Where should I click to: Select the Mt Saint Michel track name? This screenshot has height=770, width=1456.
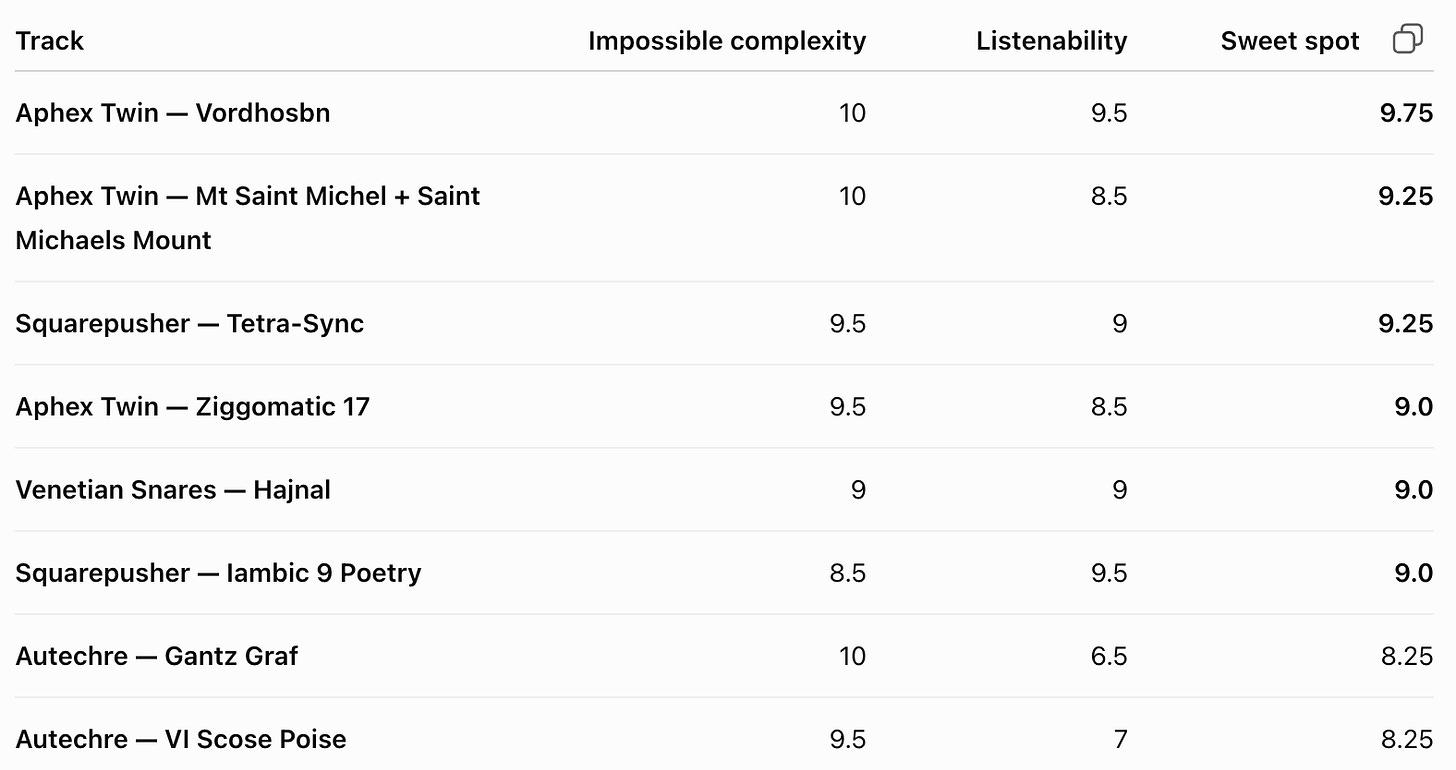[247, 218]
